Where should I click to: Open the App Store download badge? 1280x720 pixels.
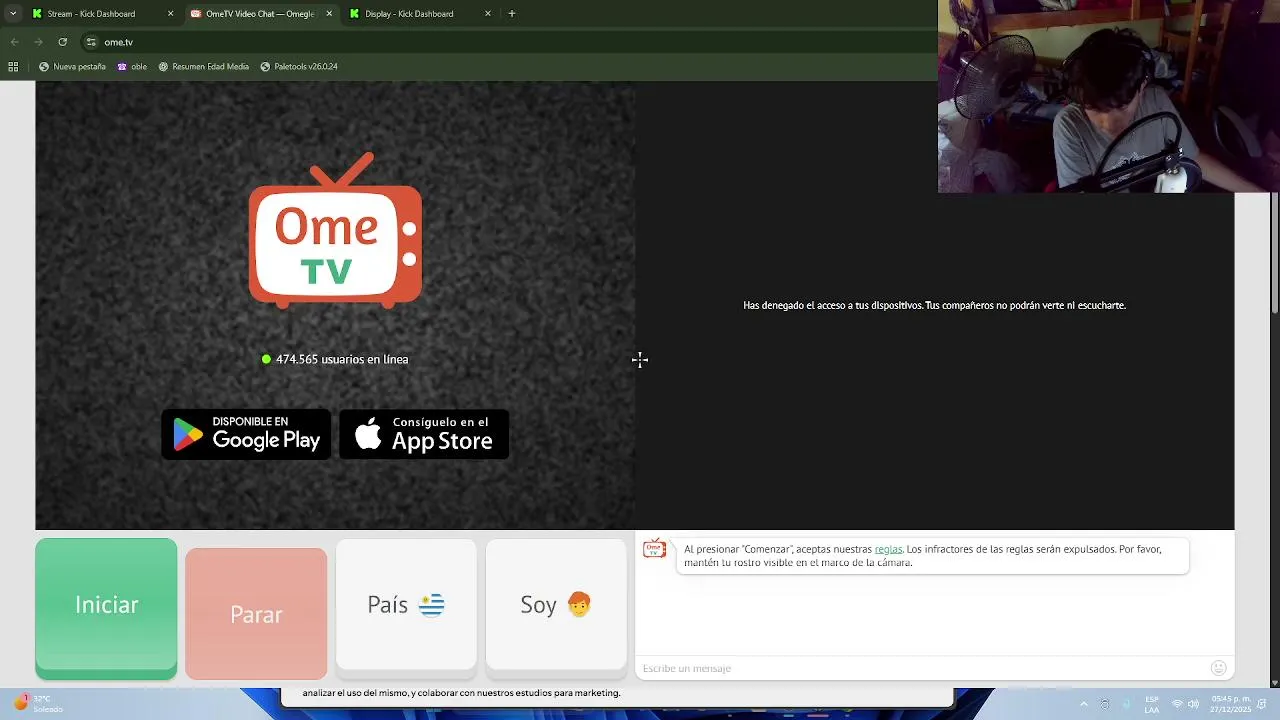(x=424, y=434)
